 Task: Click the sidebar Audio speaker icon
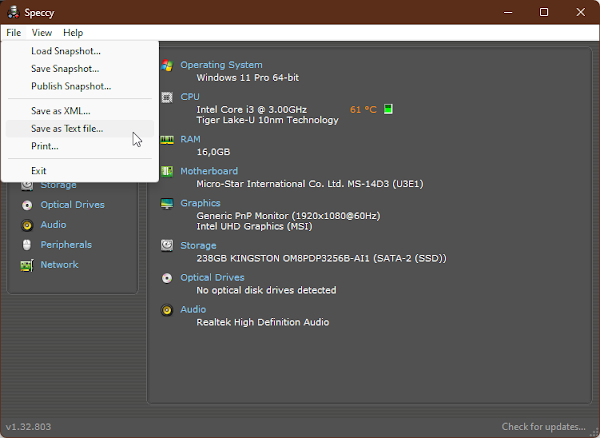point(27,225)
